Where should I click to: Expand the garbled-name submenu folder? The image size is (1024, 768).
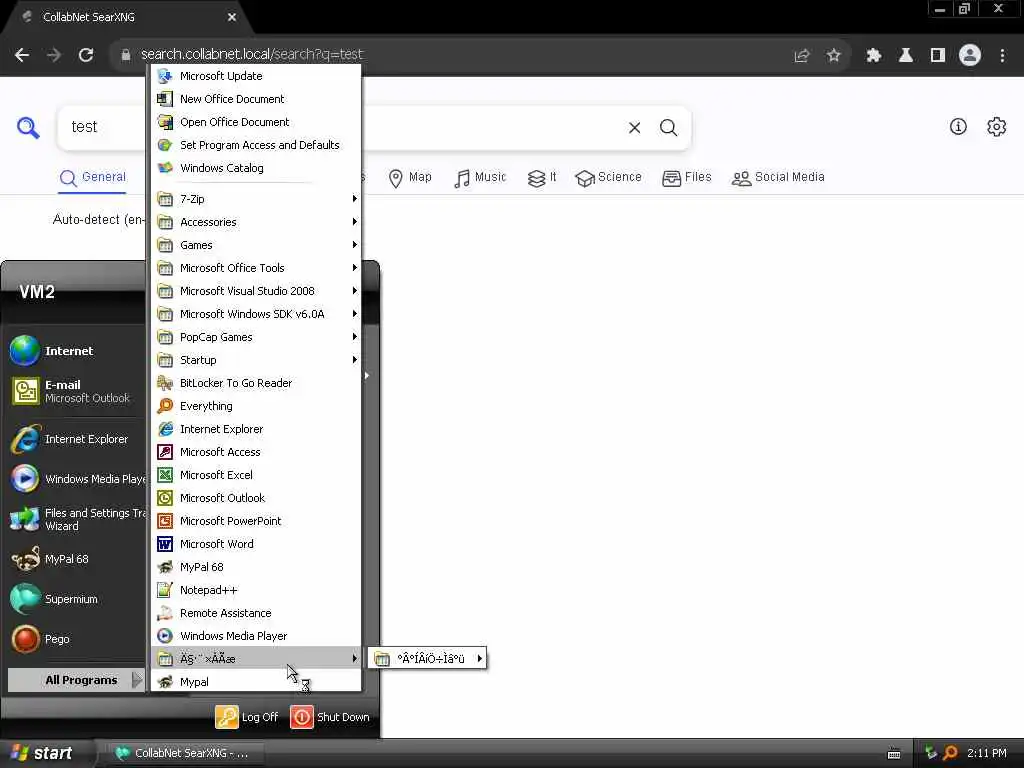tap(256, 658)
